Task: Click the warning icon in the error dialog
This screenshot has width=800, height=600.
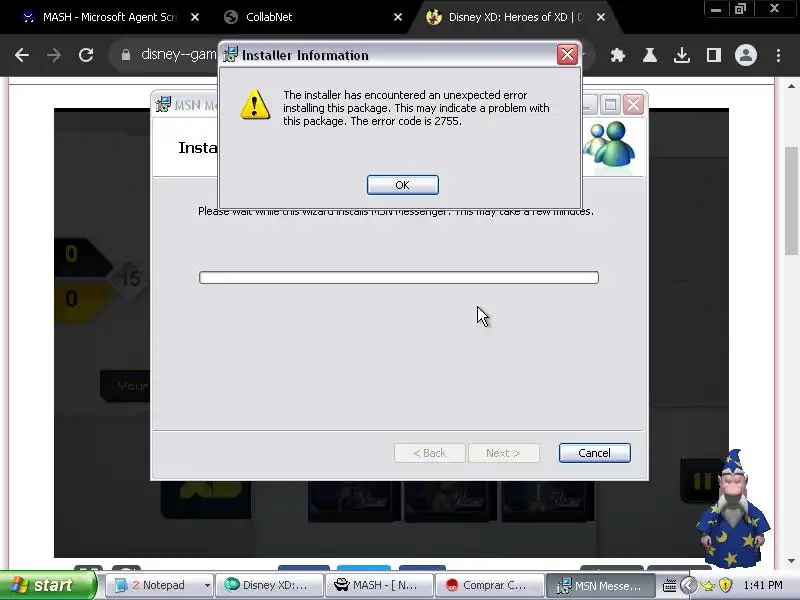Action: (255, 105)
